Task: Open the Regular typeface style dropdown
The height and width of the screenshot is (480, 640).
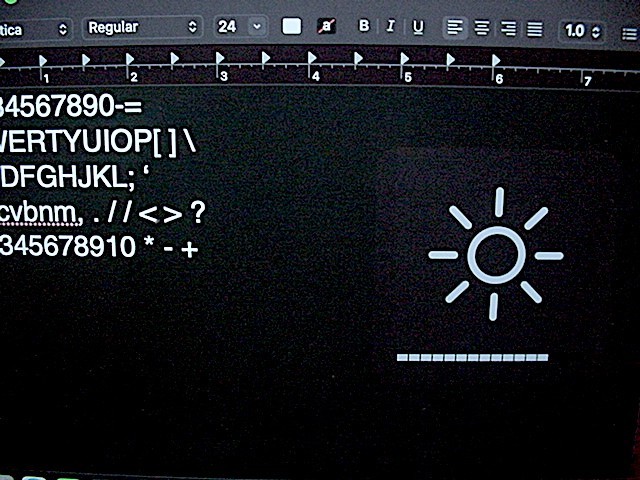Action: tap(142, 27)
